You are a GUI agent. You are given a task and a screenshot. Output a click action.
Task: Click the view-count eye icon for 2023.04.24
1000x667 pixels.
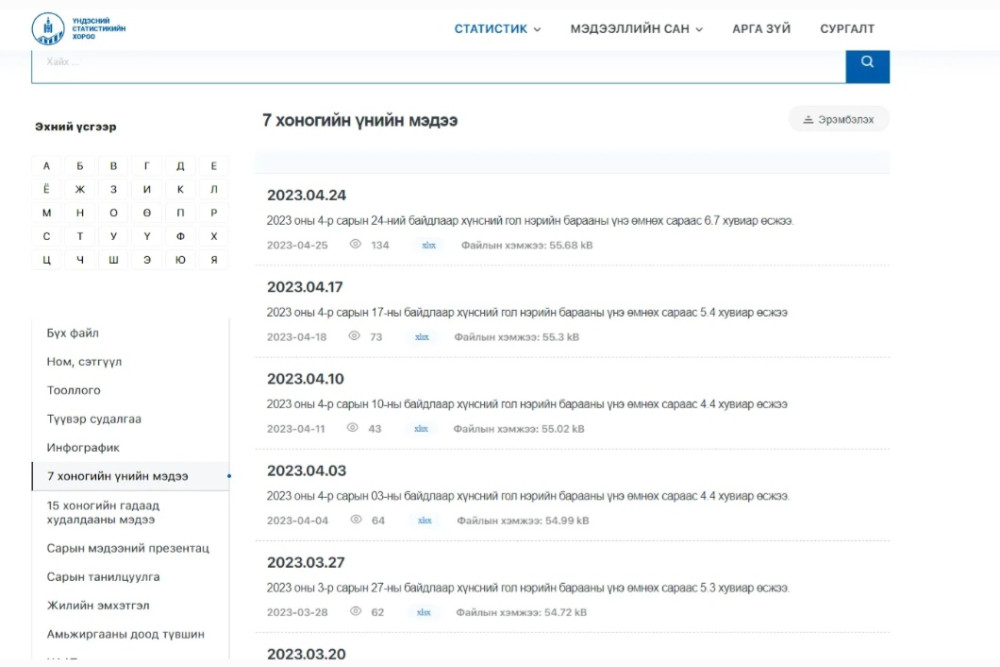tap(355, 244)
